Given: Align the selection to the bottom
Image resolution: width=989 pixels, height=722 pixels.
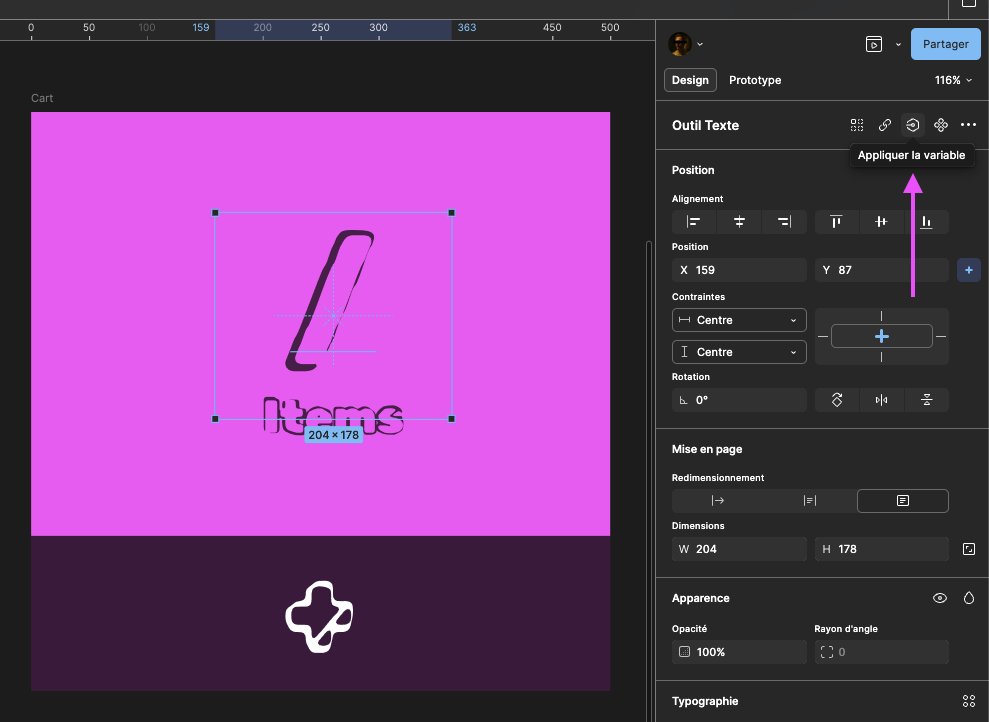Looking at the screenshot, I should pos(926,222).
